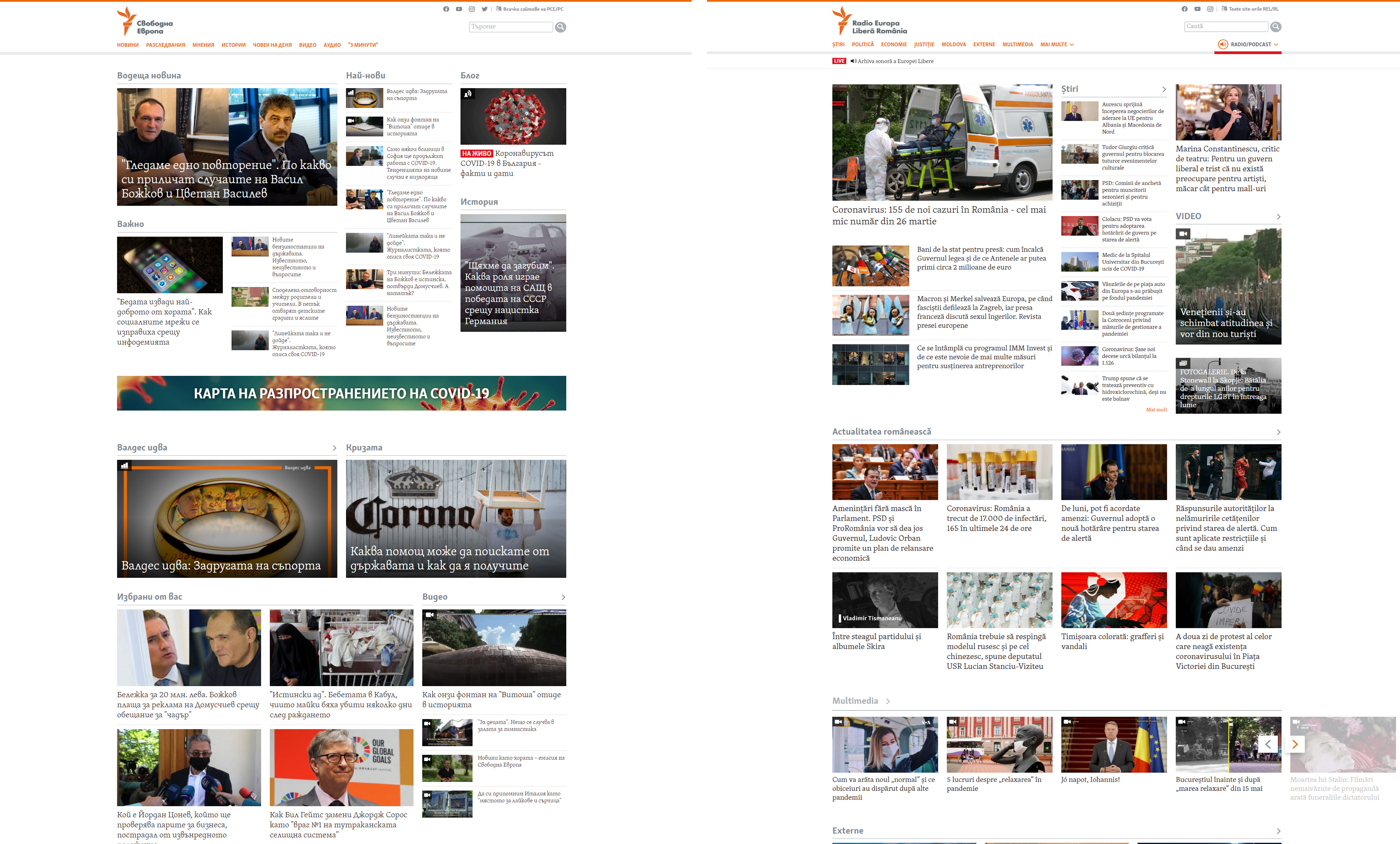The width and height of the screenshot is (1400, 844).
Task: Open Toate site-urile REL/RL link
Action: pos(1253,9)
